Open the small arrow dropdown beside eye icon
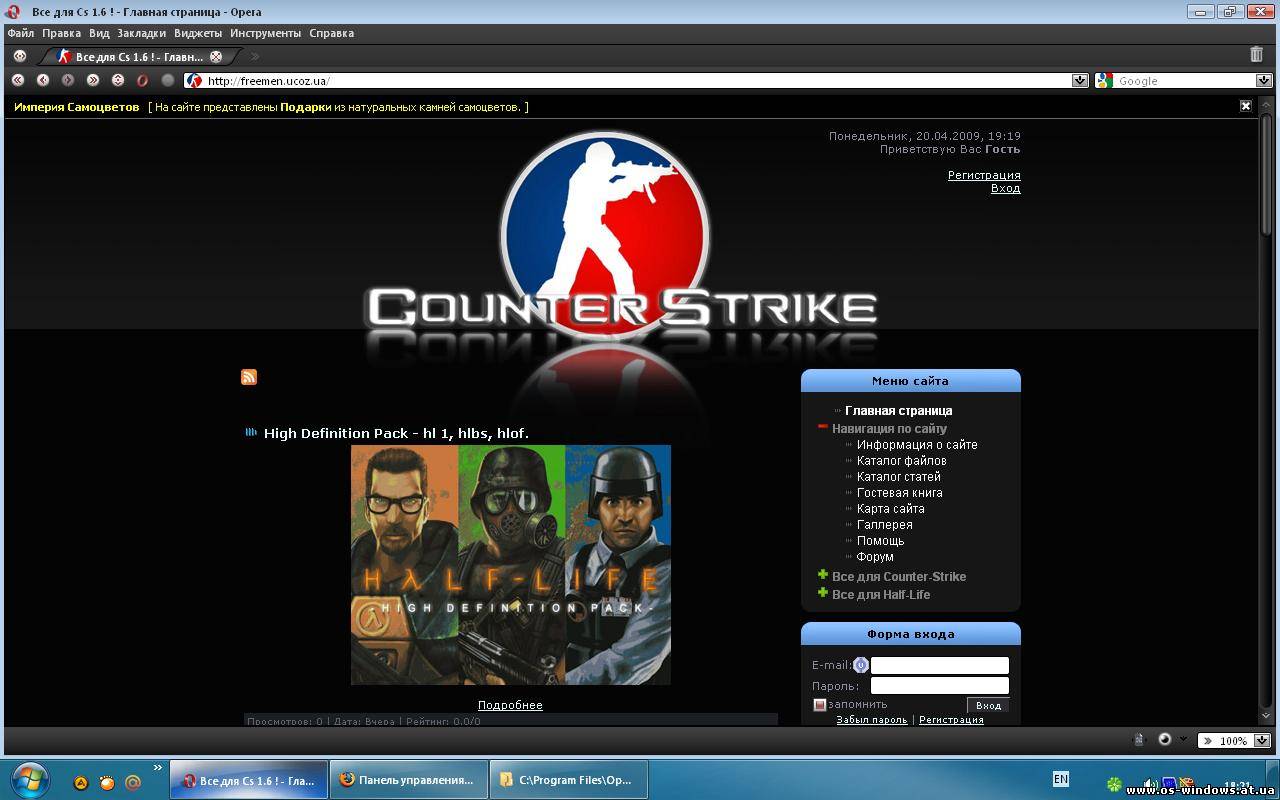 point(1183,739)
